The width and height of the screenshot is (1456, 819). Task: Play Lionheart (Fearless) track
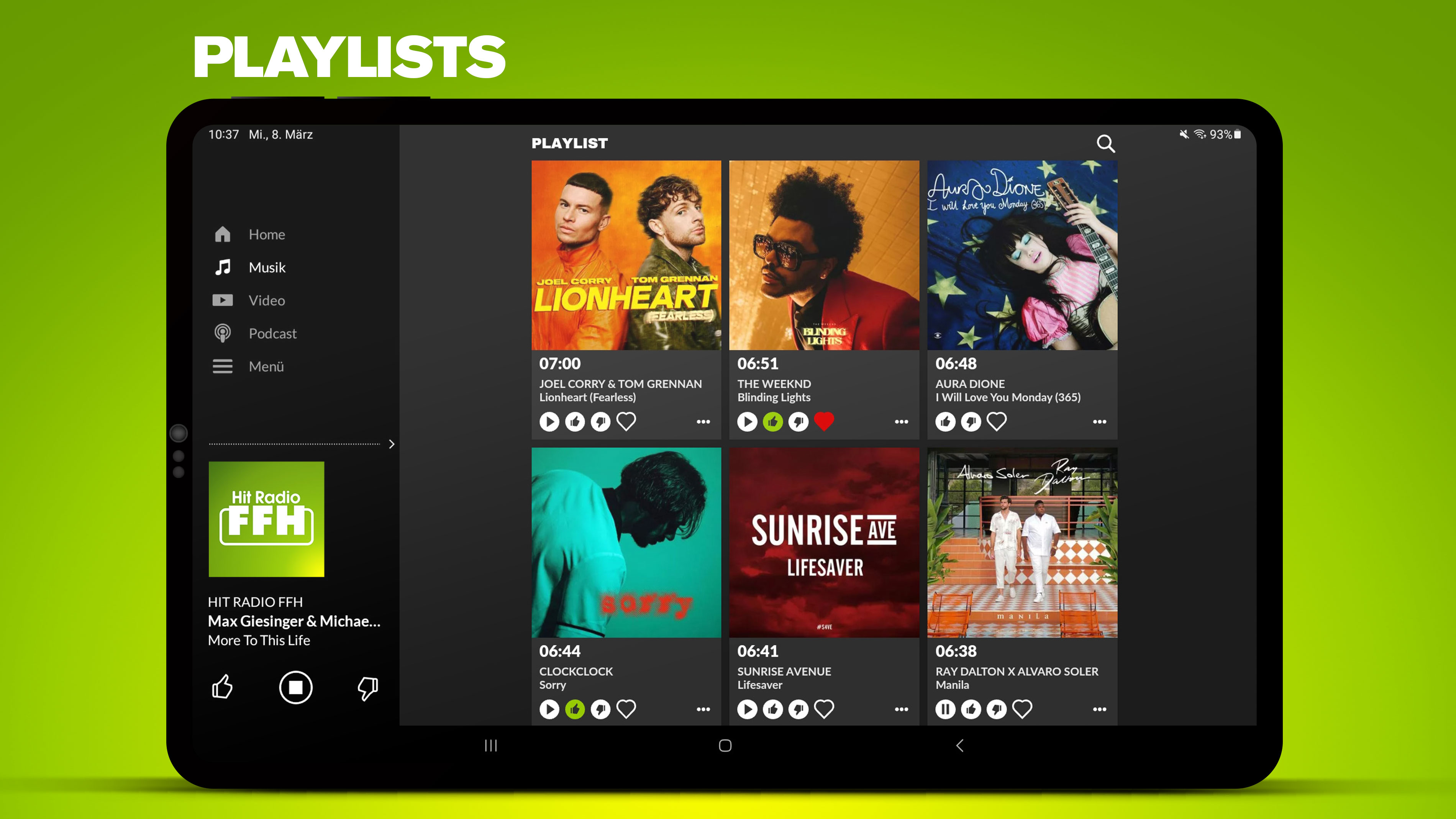[549, 422]
